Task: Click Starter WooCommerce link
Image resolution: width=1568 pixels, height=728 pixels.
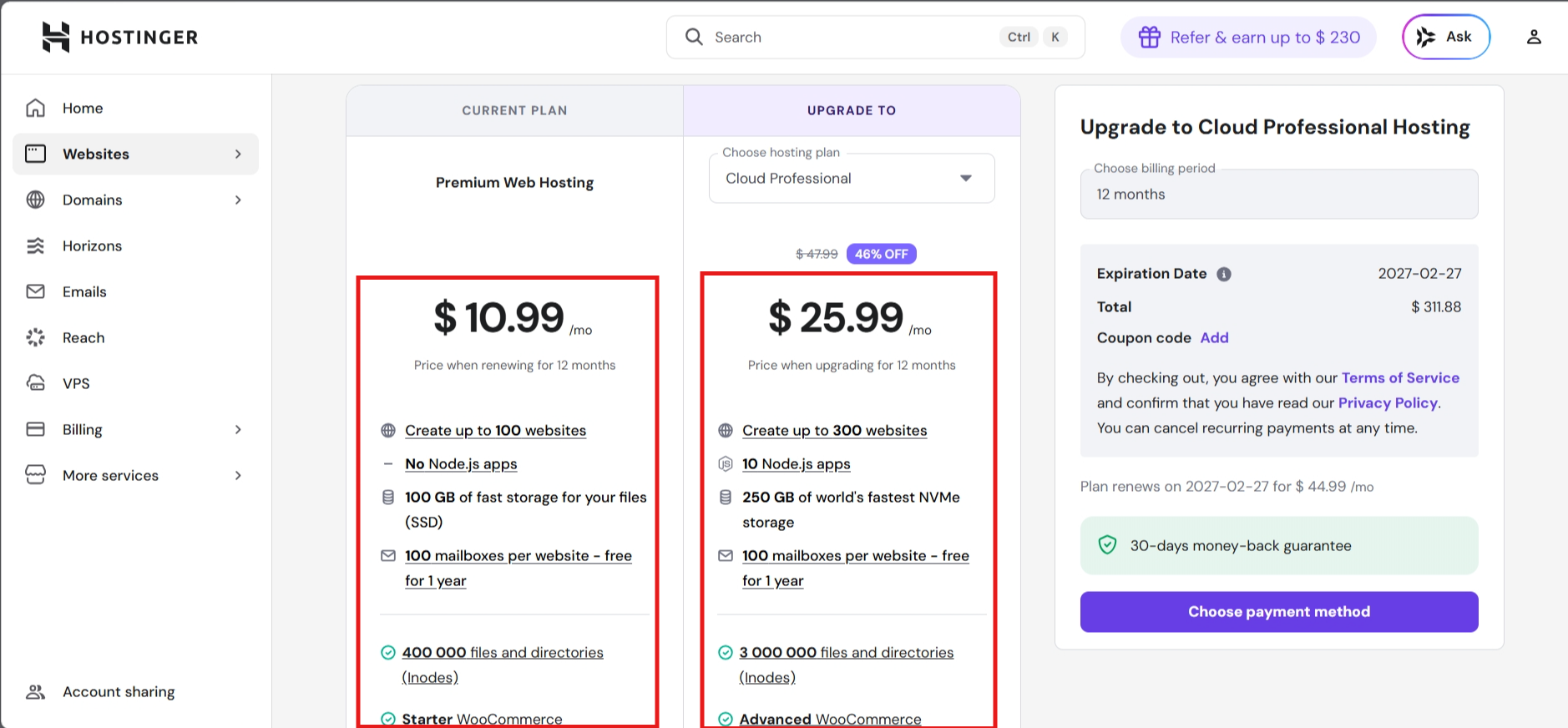Action: 482,719
